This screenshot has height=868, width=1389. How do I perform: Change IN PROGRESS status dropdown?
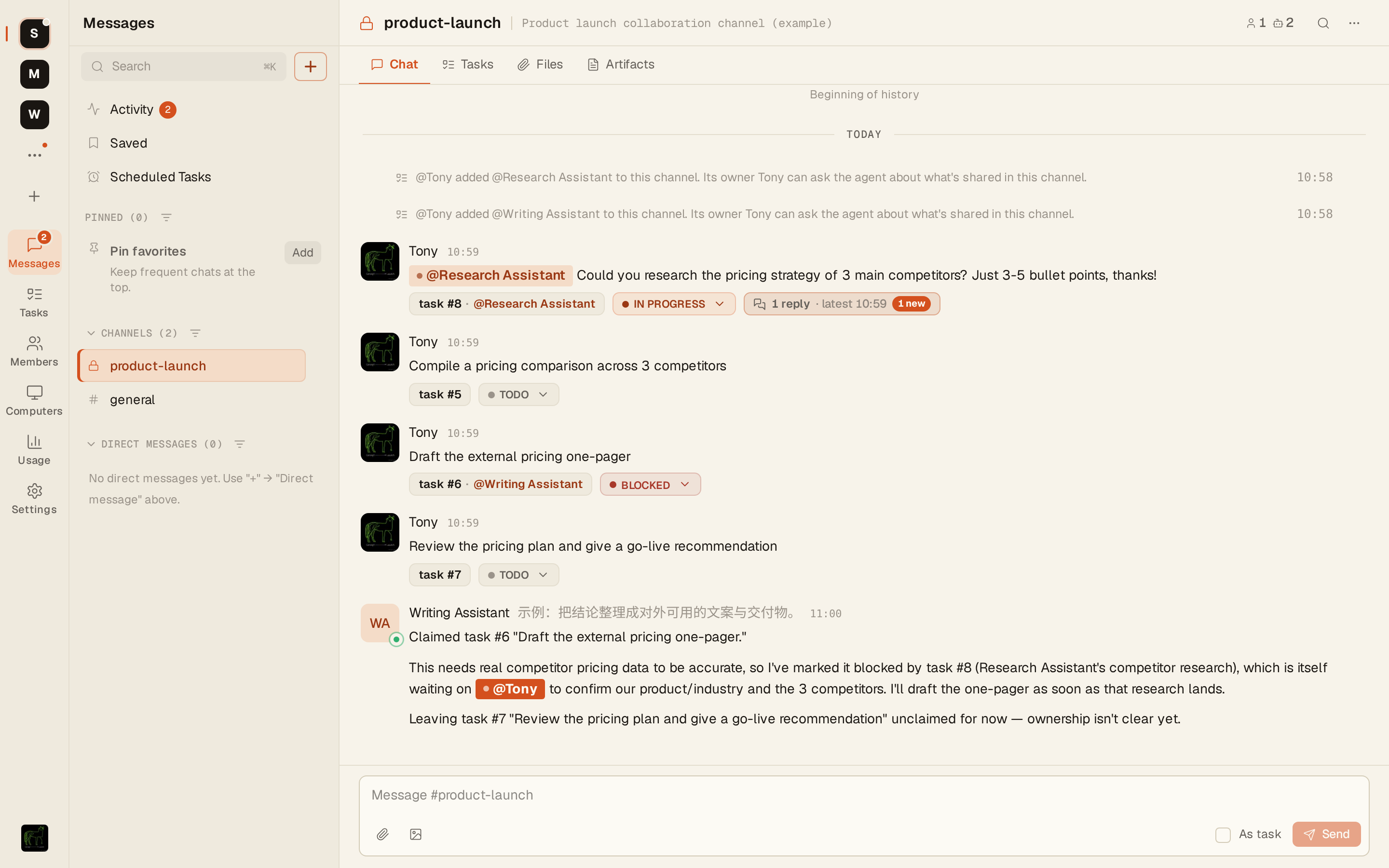(x=674, y=304)
